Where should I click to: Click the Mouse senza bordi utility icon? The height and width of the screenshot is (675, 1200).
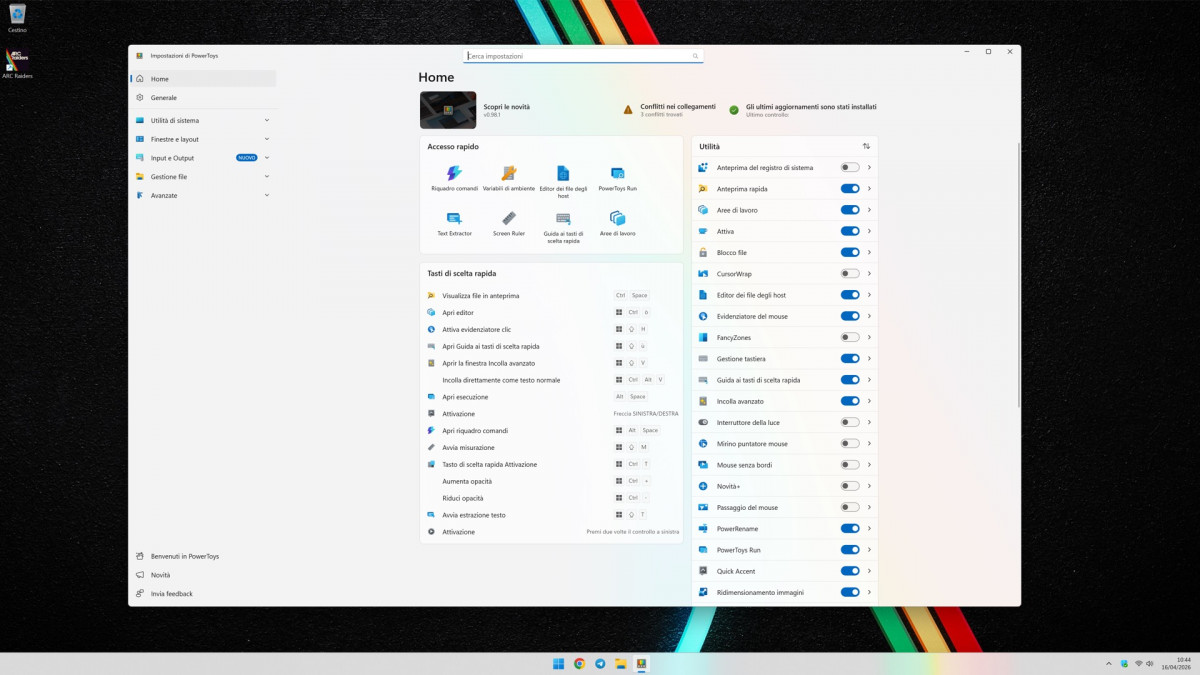pyautogui.click(x=704, y=465)
